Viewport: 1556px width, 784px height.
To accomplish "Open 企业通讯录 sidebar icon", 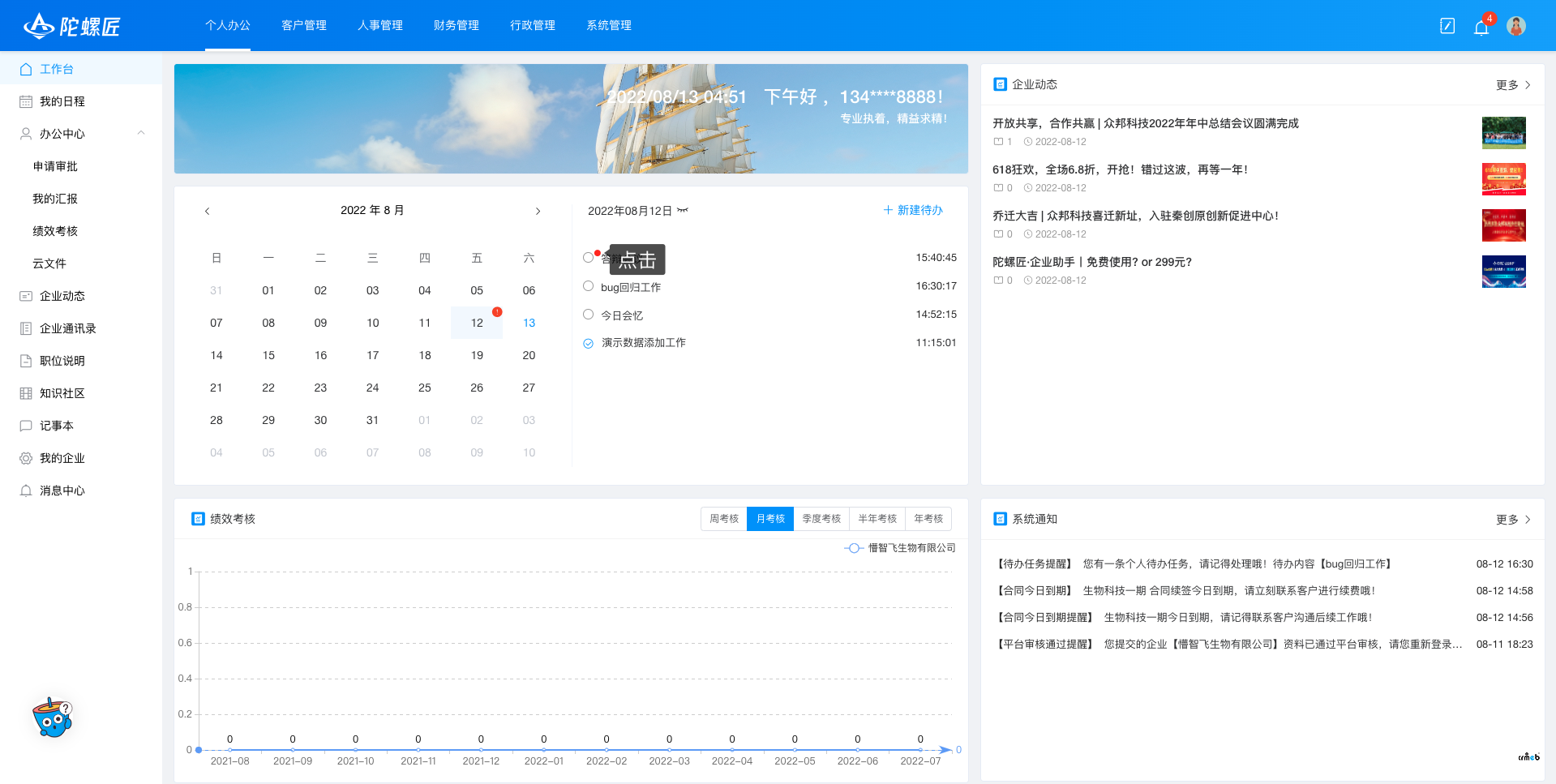I will point(26,328).
